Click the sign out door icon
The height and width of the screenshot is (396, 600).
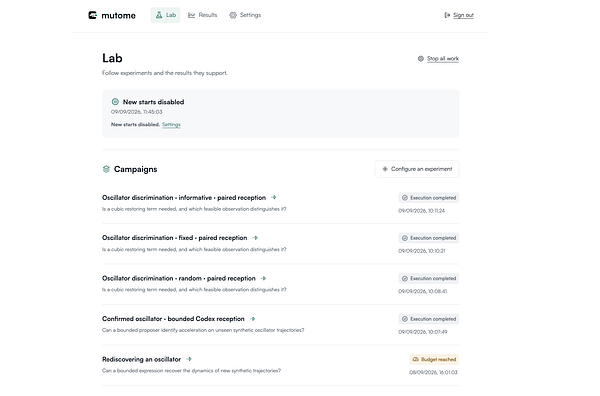point(447,15)
